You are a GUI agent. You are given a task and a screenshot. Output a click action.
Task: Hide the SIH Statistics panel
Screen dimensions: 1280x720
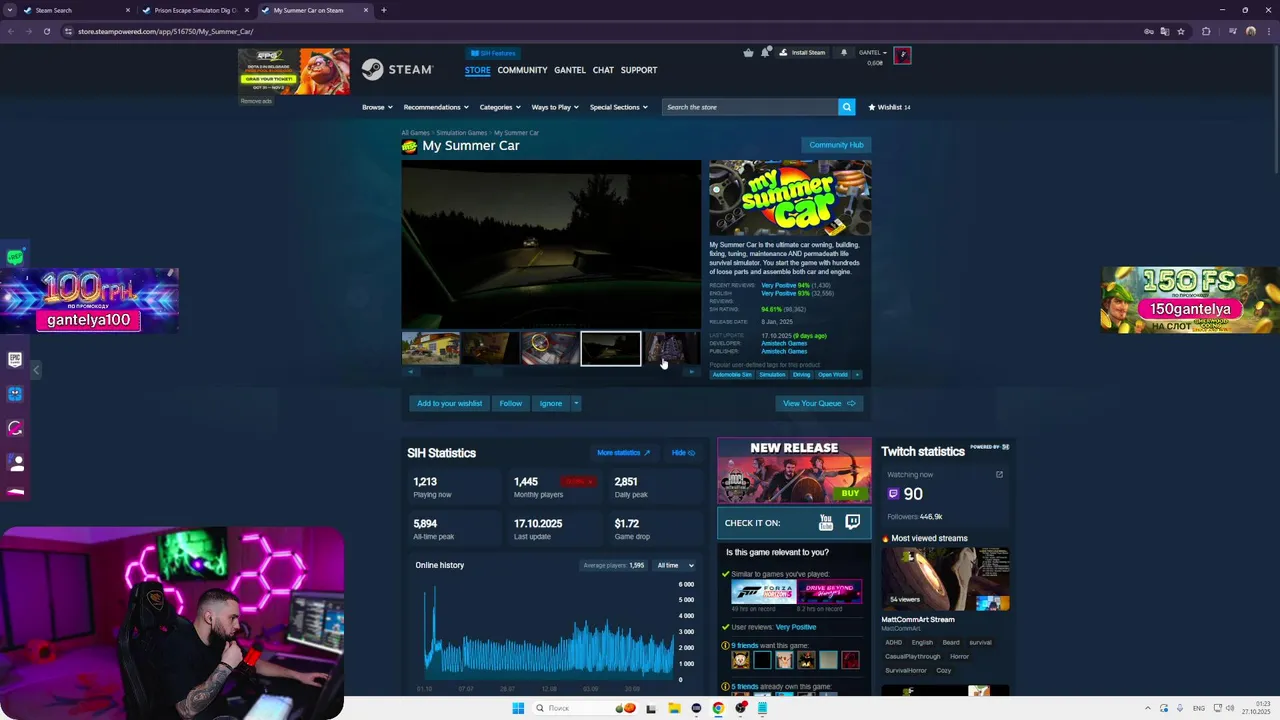click(x=683, y=453)
